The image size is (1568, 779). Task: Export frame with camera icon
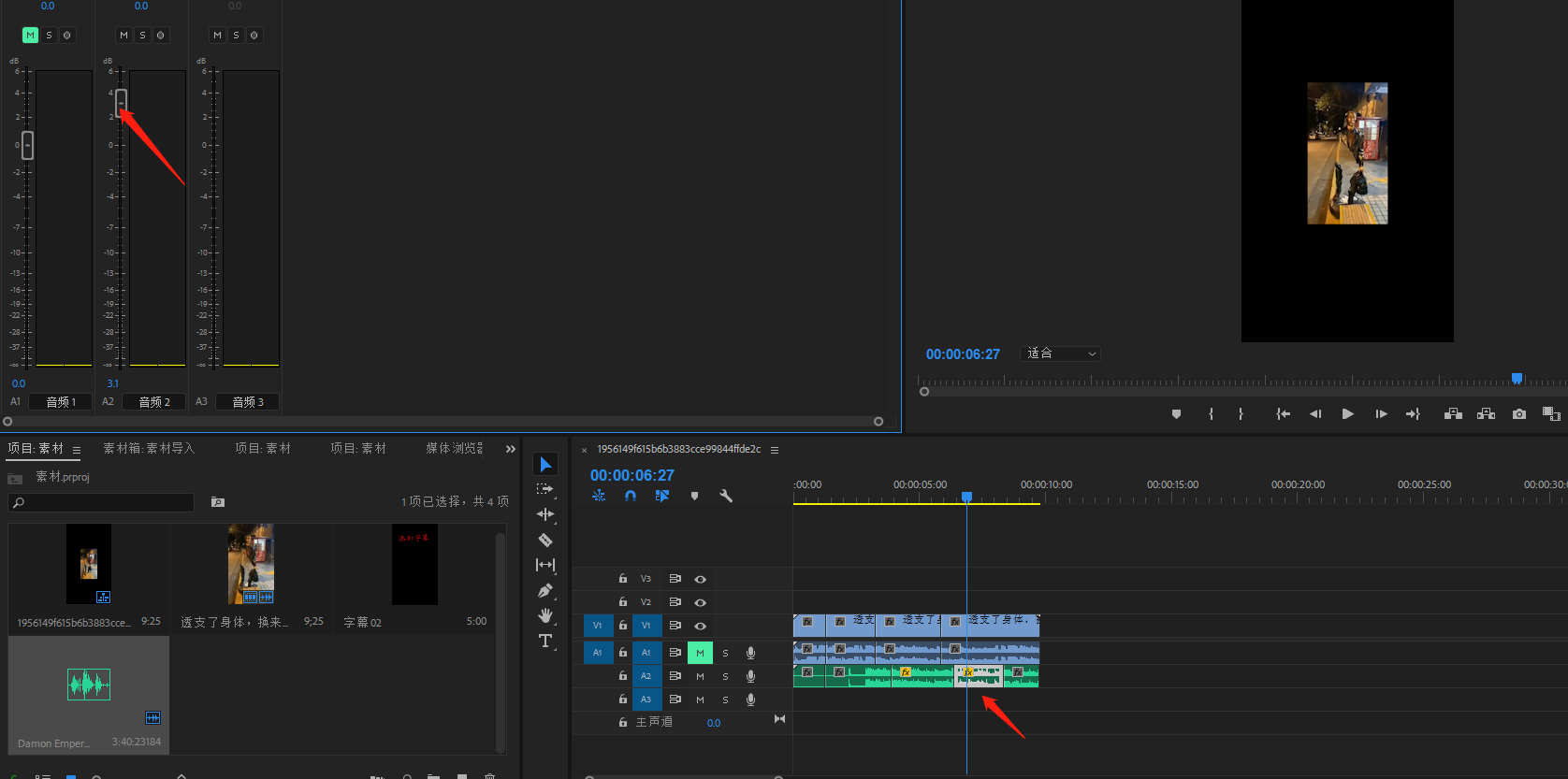(x=1519, y=414)
